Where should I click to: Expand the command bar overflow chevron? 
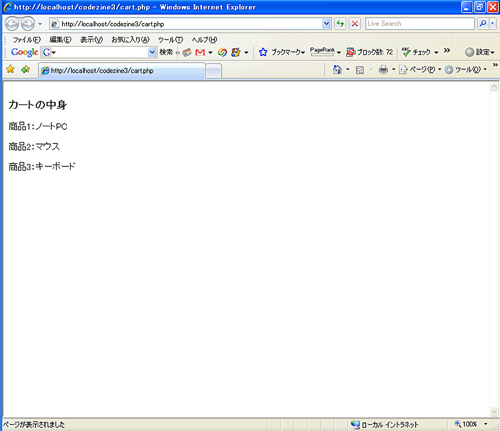click(x=495, y=65)
